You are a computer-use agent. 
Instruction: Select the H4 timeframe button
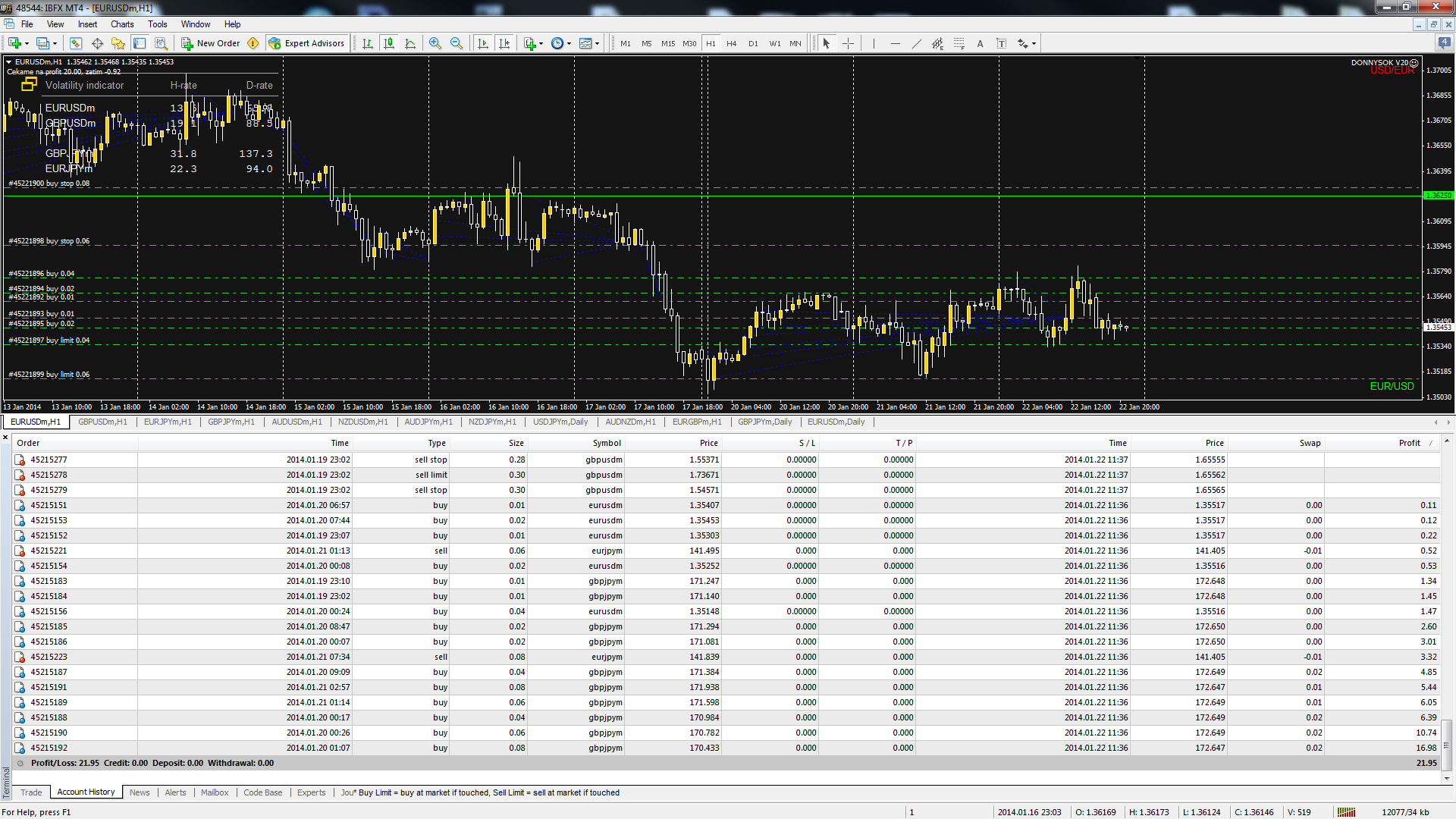[x=731, y=43]
